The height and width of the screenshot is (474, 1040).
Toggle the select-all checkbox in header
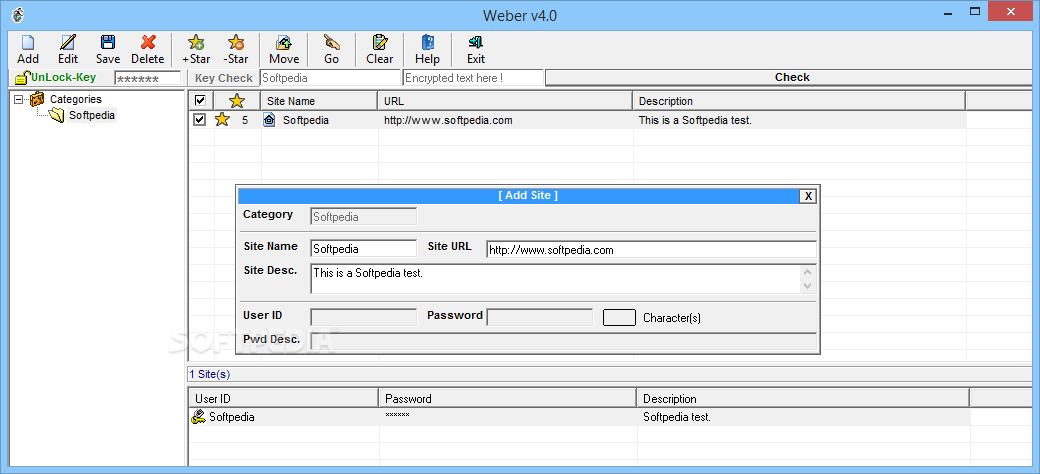click(200, 101)
